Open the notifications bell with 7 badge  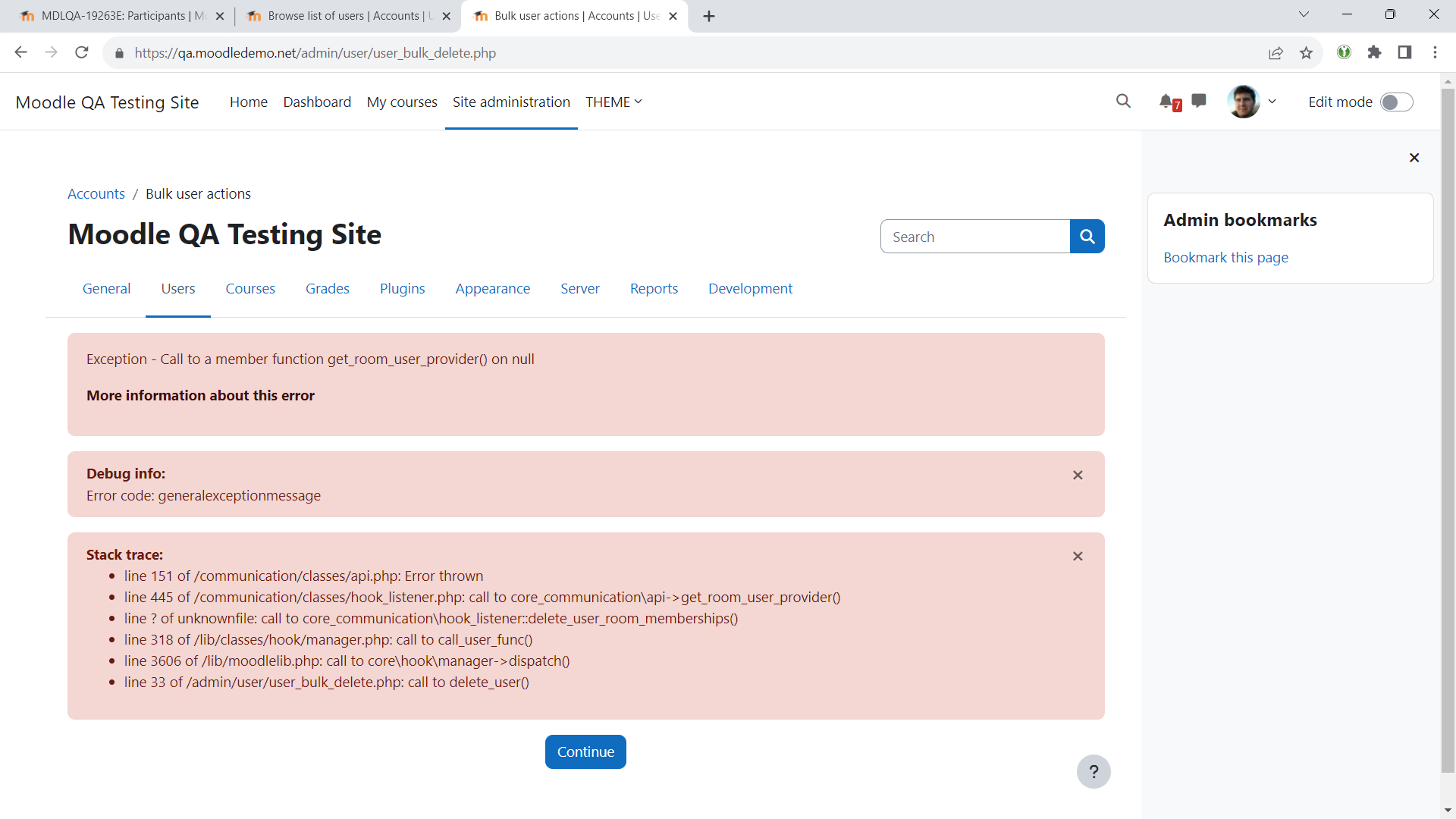click(x=1169, y=102)
